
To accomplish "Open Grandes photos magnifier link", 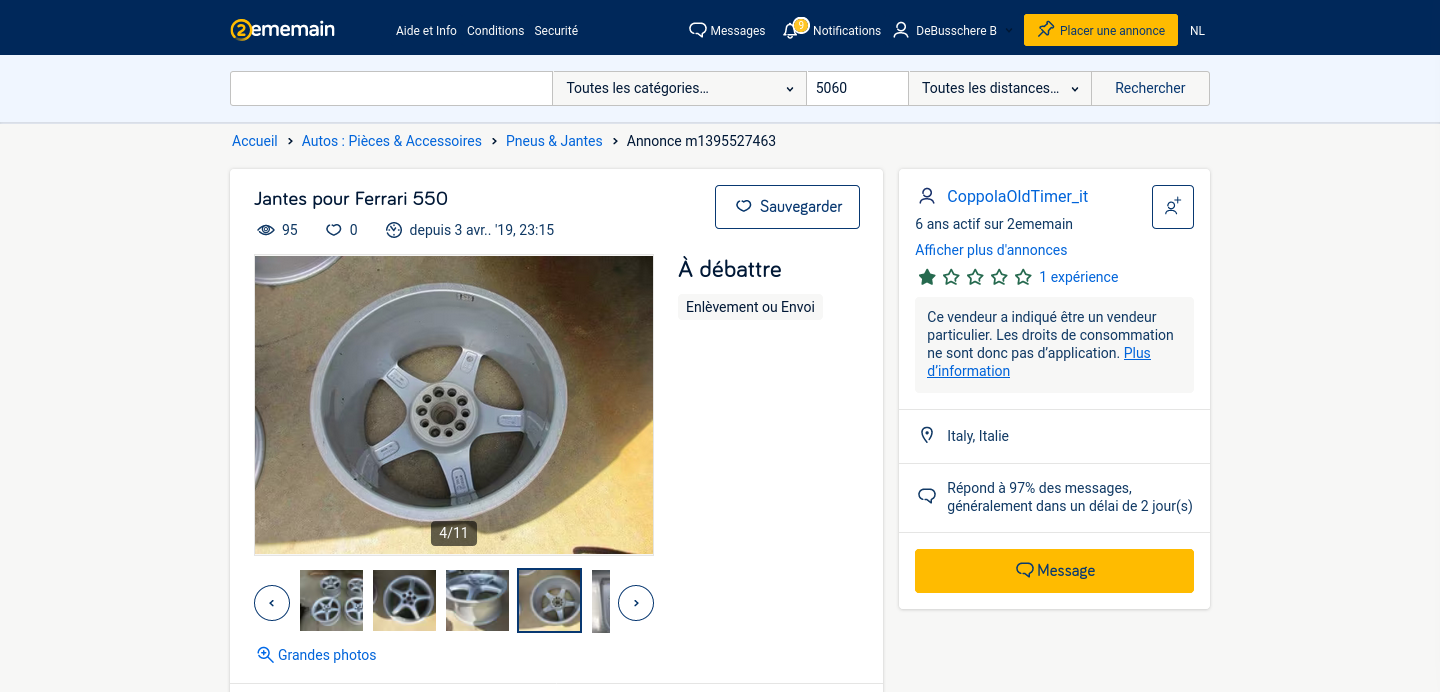I will (x=317, y=655).
